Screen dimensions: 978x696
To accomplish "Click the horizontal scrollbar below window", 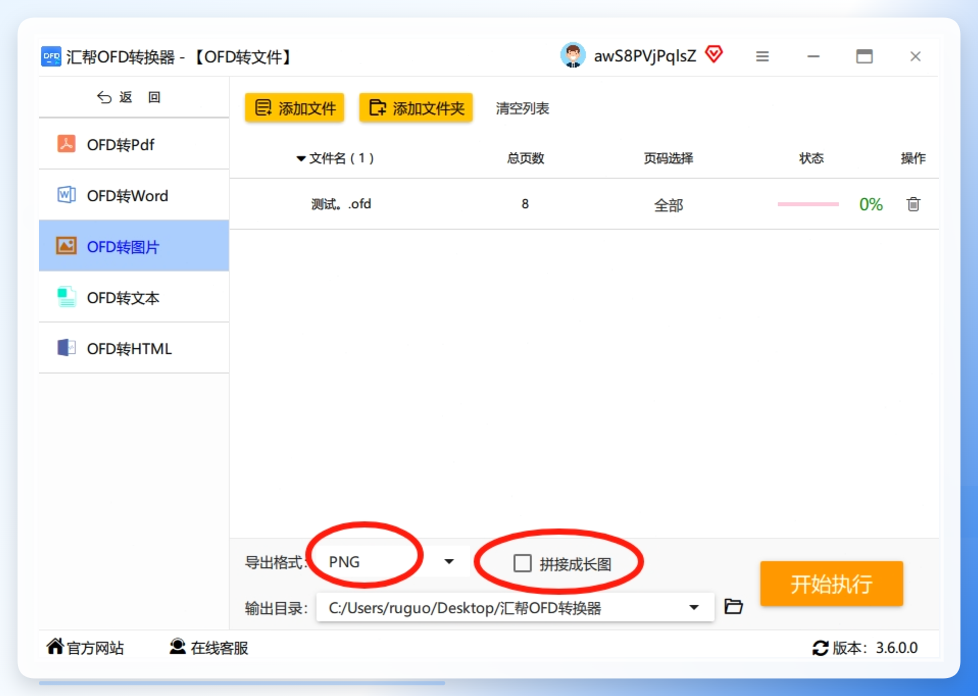I will (x=242, y=683).
